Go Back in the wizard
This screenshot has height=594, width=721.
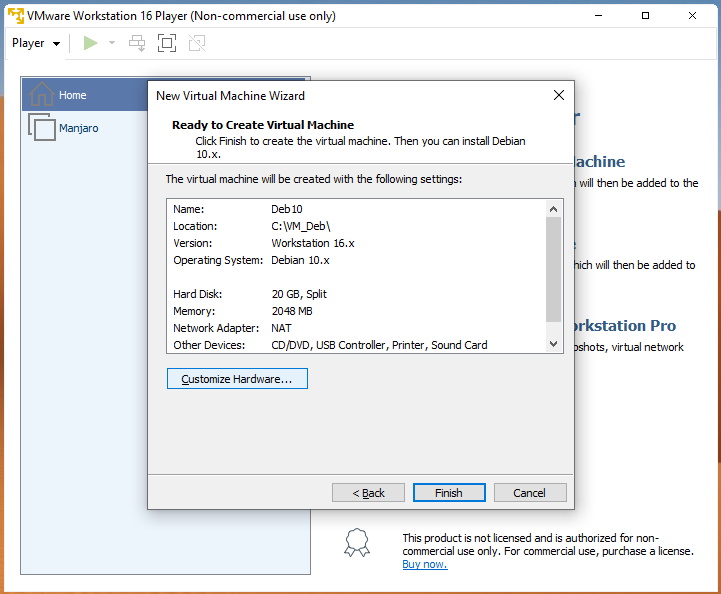tap(368, 493)
